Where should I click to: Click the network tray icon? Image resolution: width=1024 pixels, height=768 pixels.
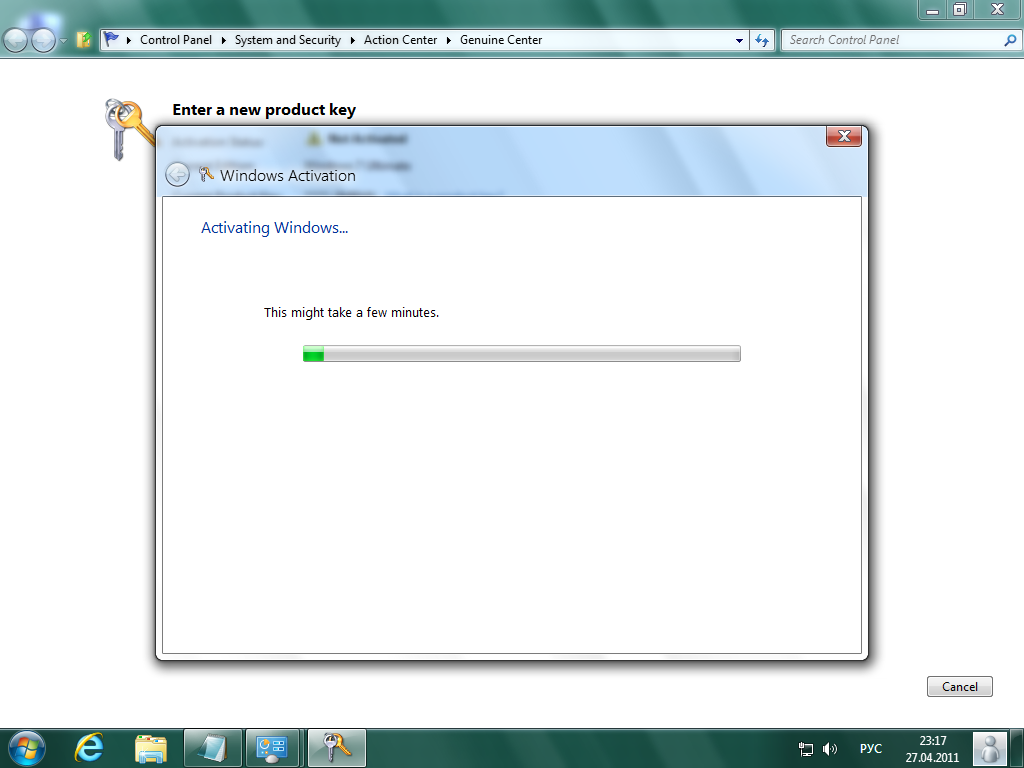point(806,749)
